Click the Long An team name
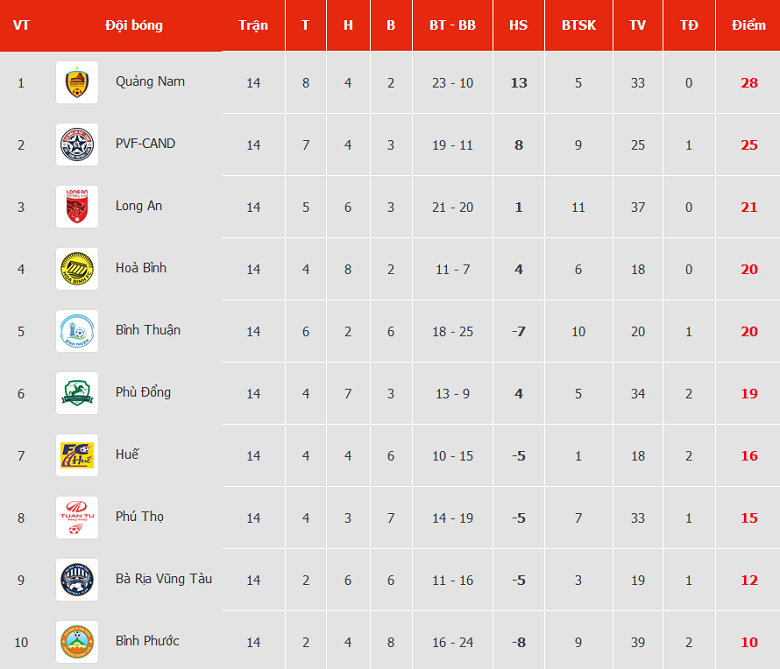The image size is (780, 669). [139, 205]
